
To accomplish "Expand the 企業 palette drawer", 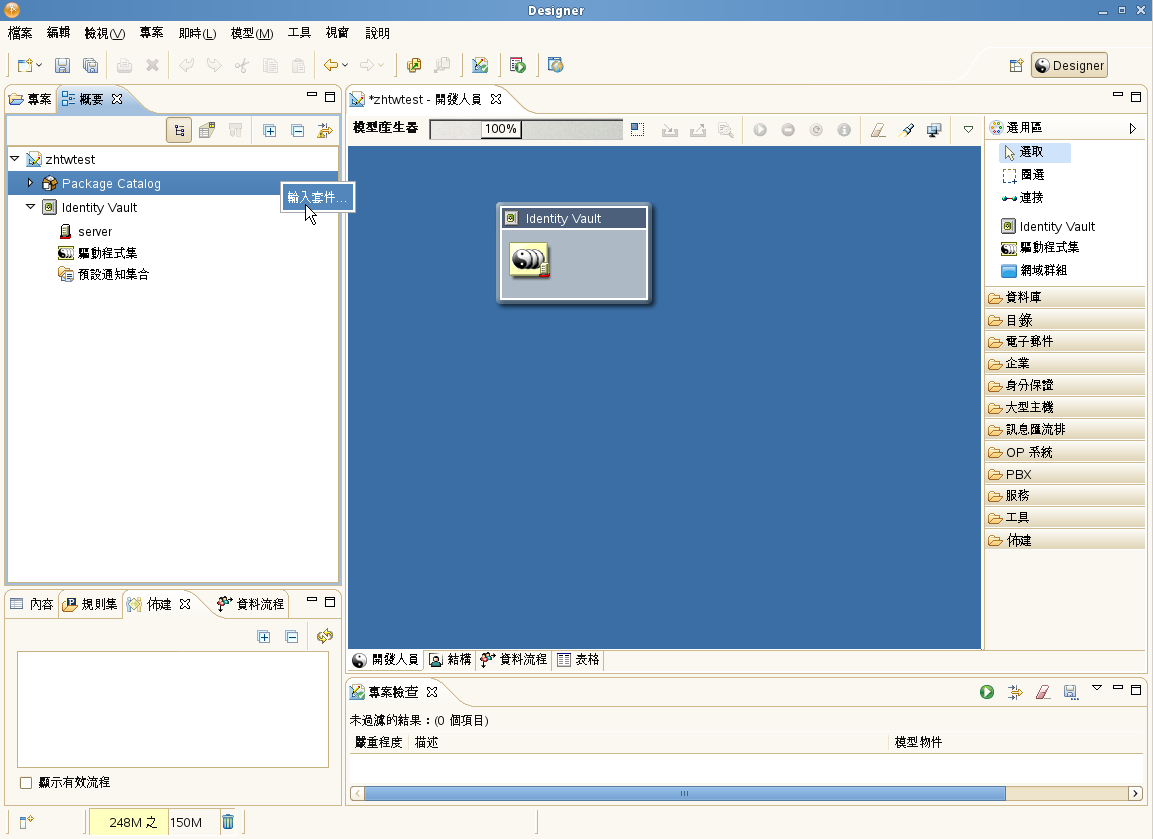I will pos(1065,363).
